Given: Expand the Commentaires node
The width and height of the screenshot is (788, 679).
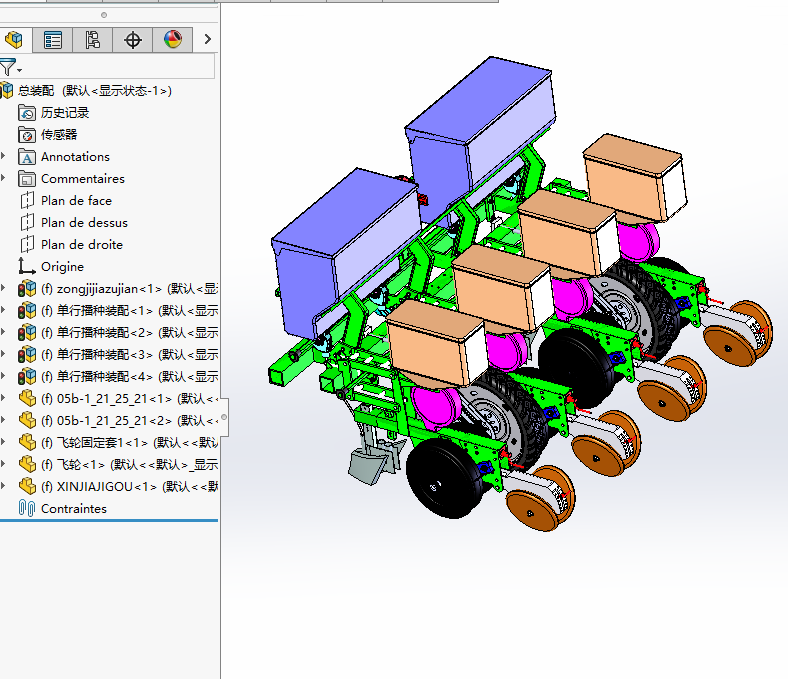Looking at the screenshot, I should 4,178.
